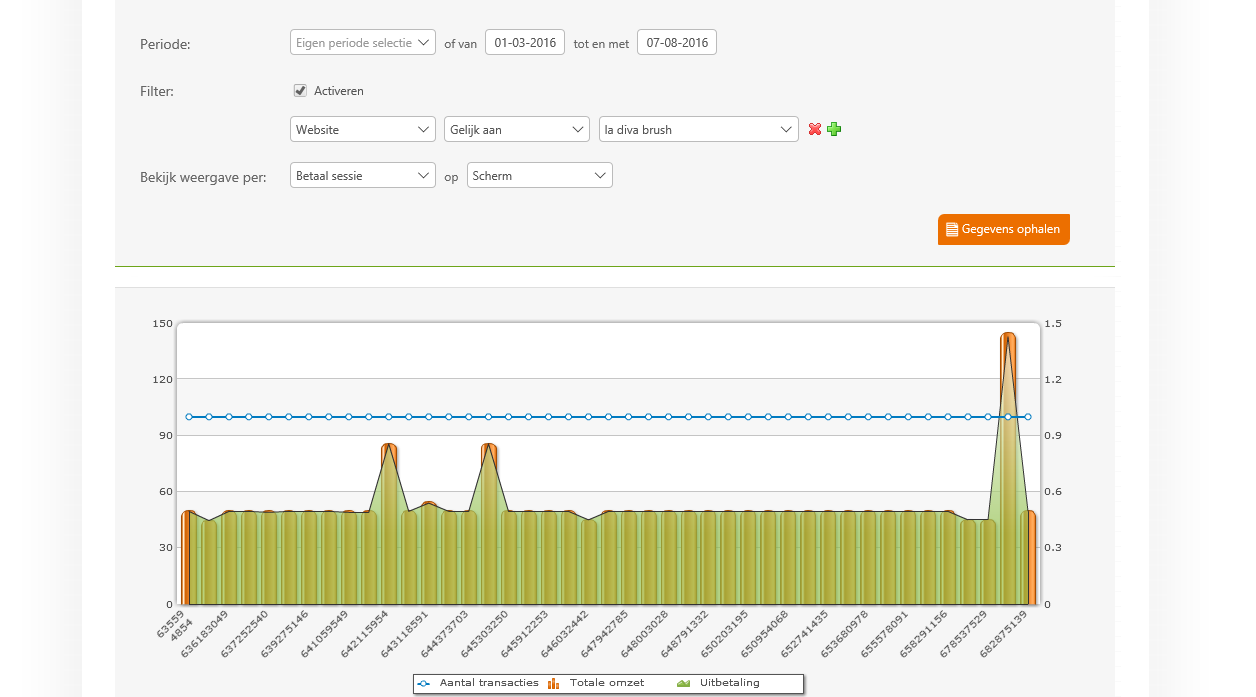
Task: Click the Gegevens ophalen button
Action: [1004, 229]
